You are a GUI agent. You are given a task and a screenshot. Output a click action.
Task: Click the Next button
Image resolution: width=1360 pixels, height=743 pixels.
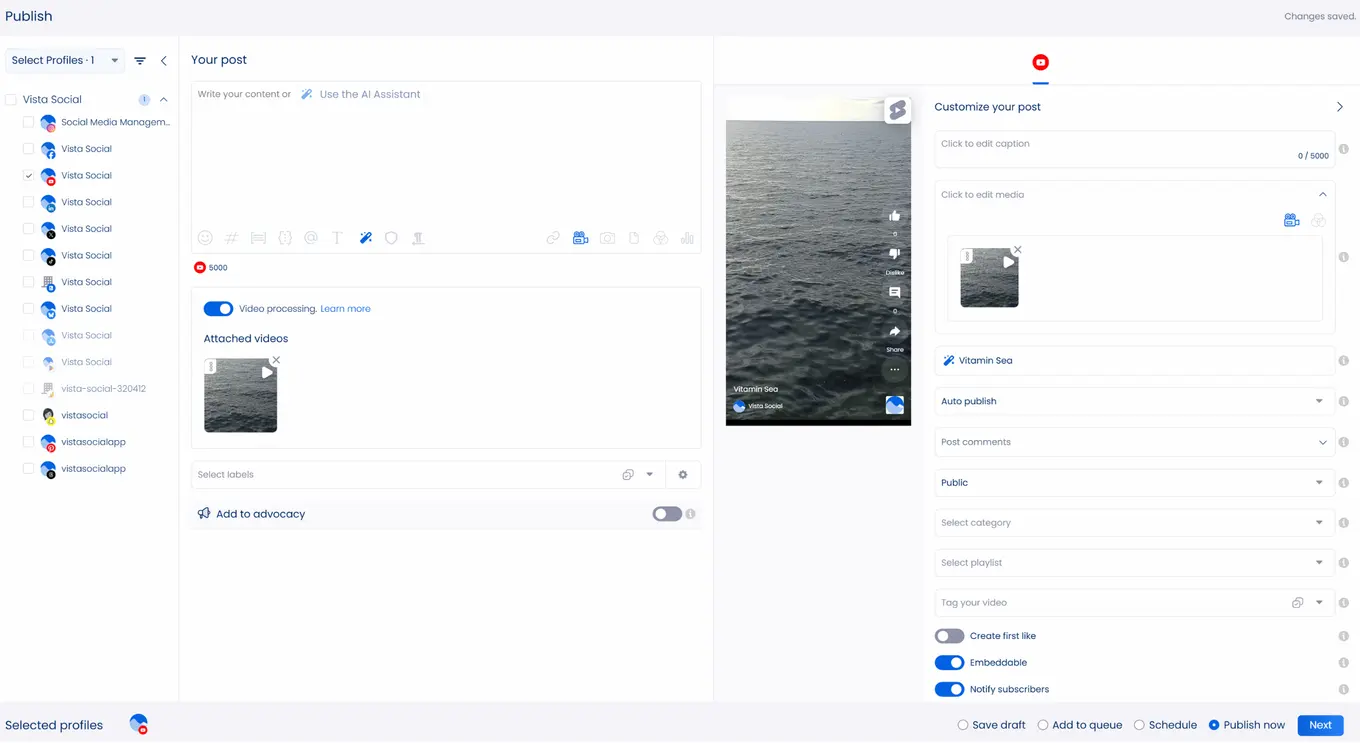1320,725
